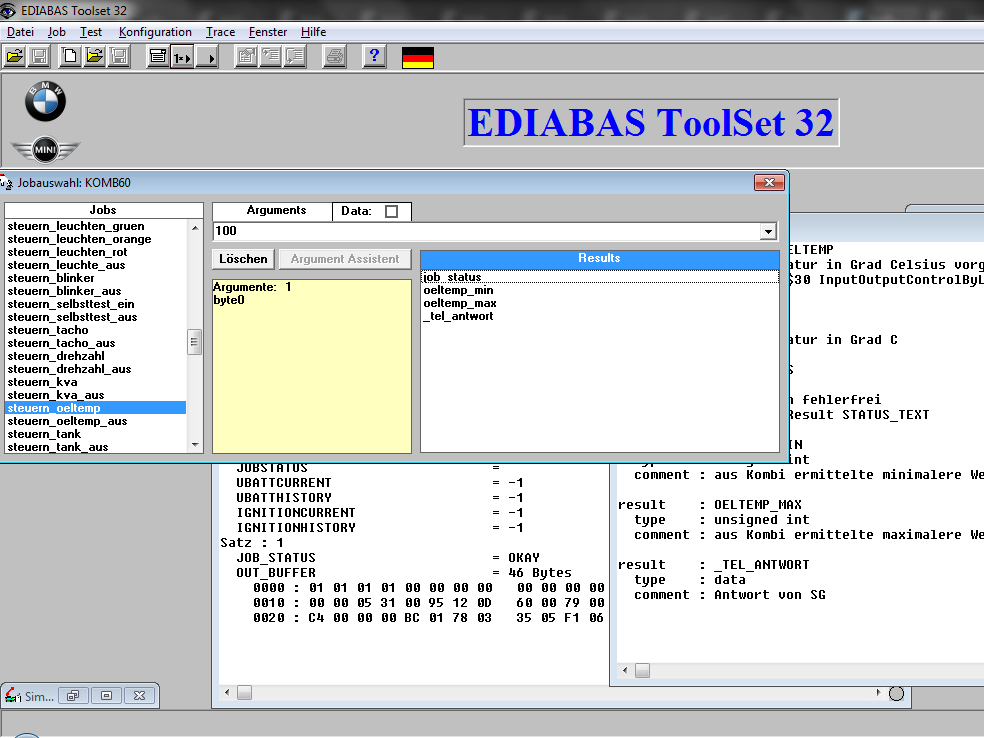
Task: Click the German flag language icon
Action: pos(418,58)
